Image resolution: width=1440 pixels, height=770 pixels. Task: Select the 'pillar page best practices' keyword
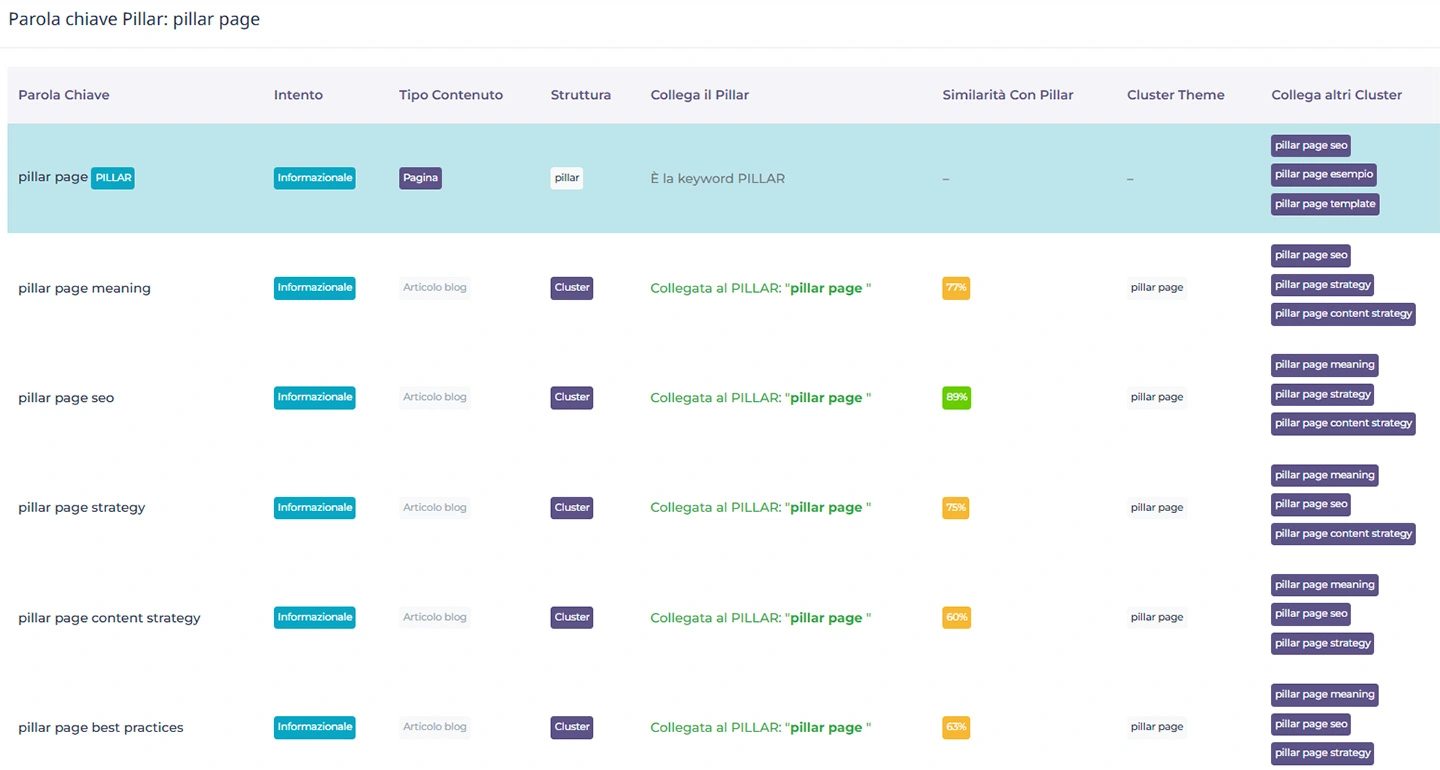[101, 728]
